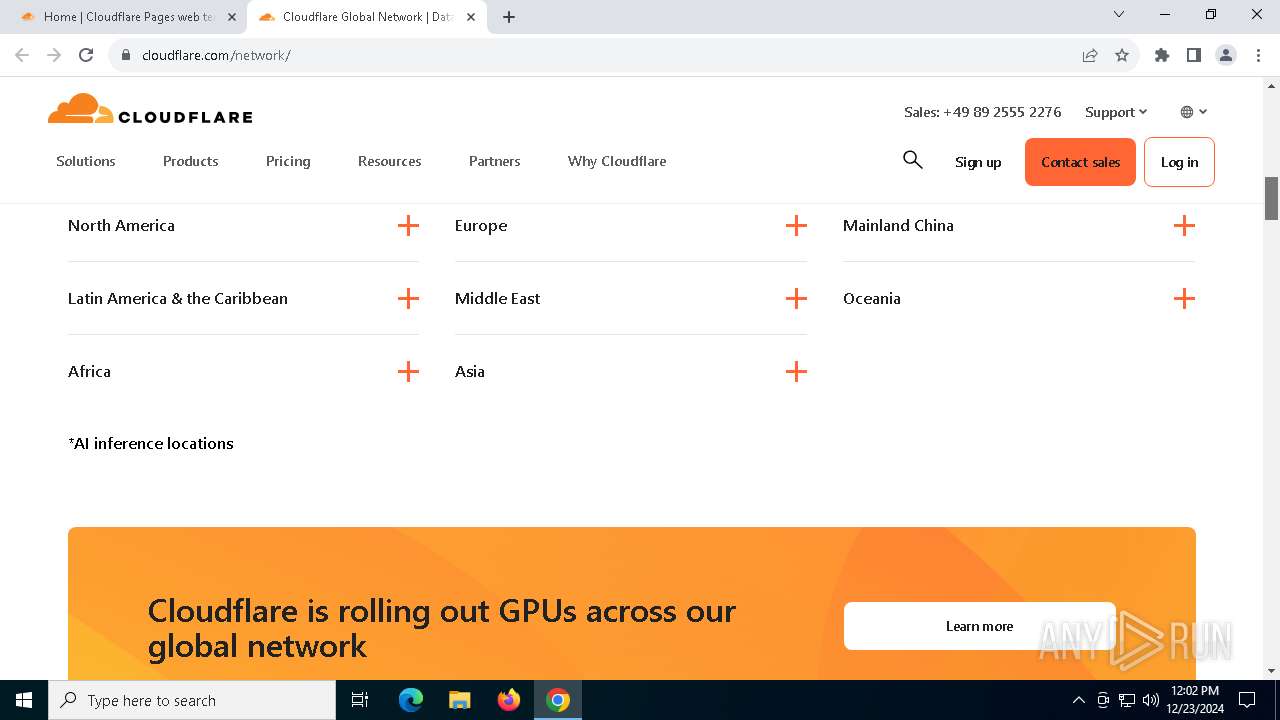1280x720 pixels.
Task: Expand the North America region
Action: coord(243,226)
